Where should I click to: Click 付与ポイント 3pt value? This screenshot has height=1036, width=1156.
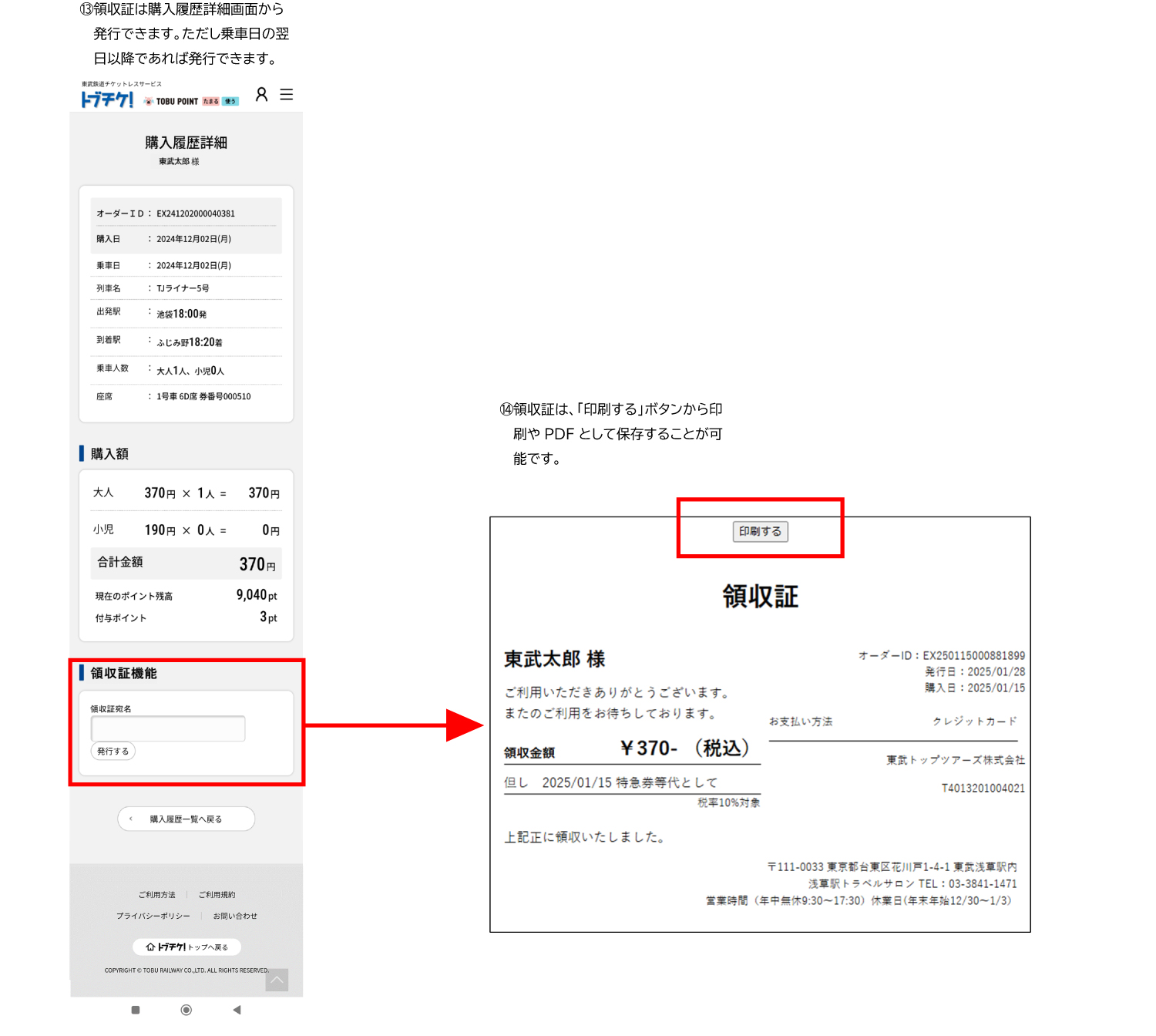268,617
